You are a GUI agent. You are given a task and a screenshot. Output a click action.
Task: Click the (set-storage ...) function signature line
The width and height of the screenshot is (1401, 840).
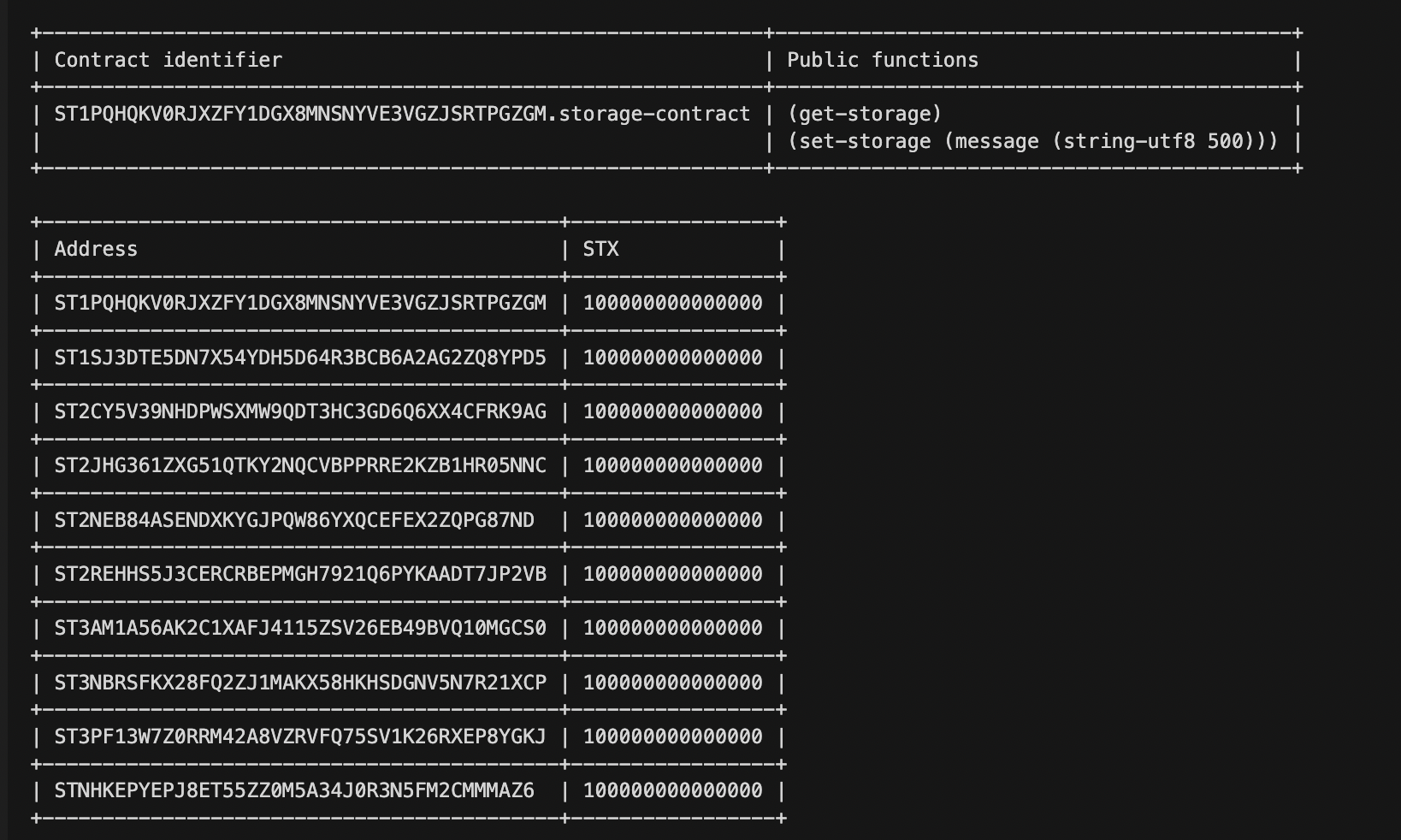1032,141
